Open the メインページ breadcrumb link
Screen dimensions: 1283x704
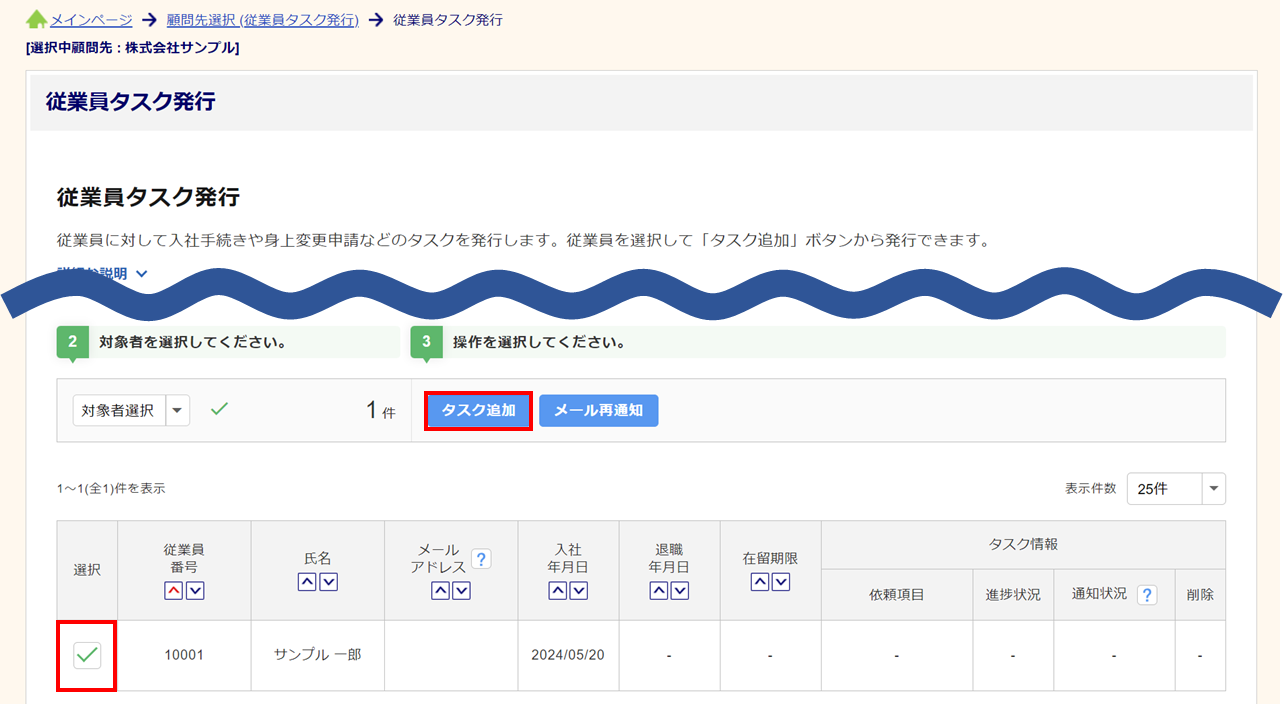coord(91,20)
